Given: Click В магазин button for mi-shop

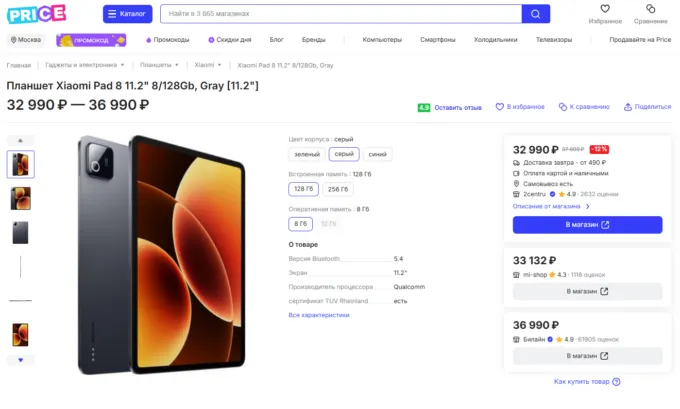Looking at the screenshot, I should click(587, 291).
